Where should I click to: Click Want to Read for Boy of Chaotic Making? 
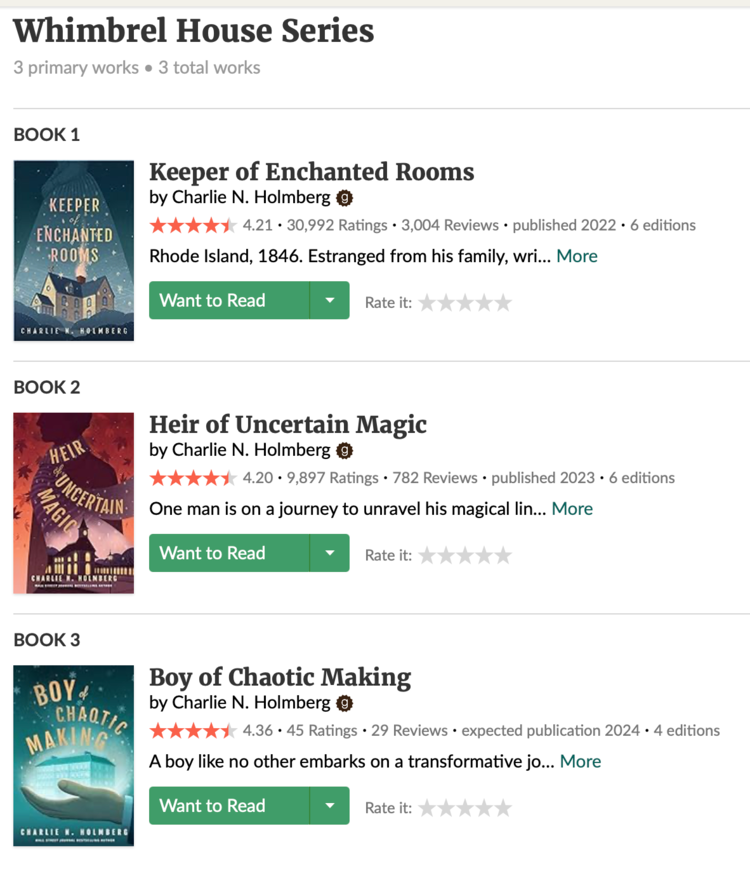(228, 805)
